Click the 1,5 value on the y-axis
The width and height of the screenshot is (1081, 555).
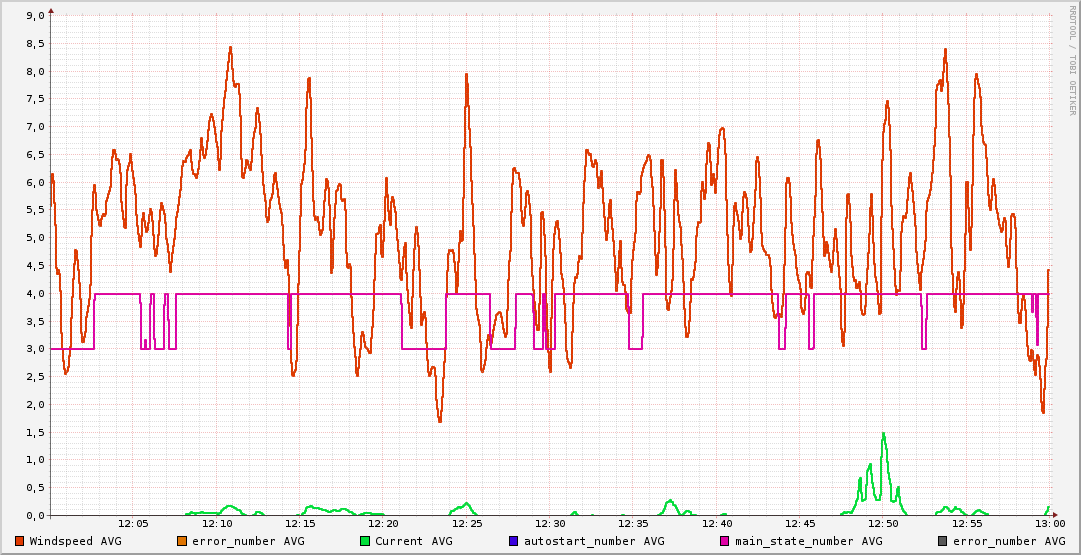click(x=33, y=432)
